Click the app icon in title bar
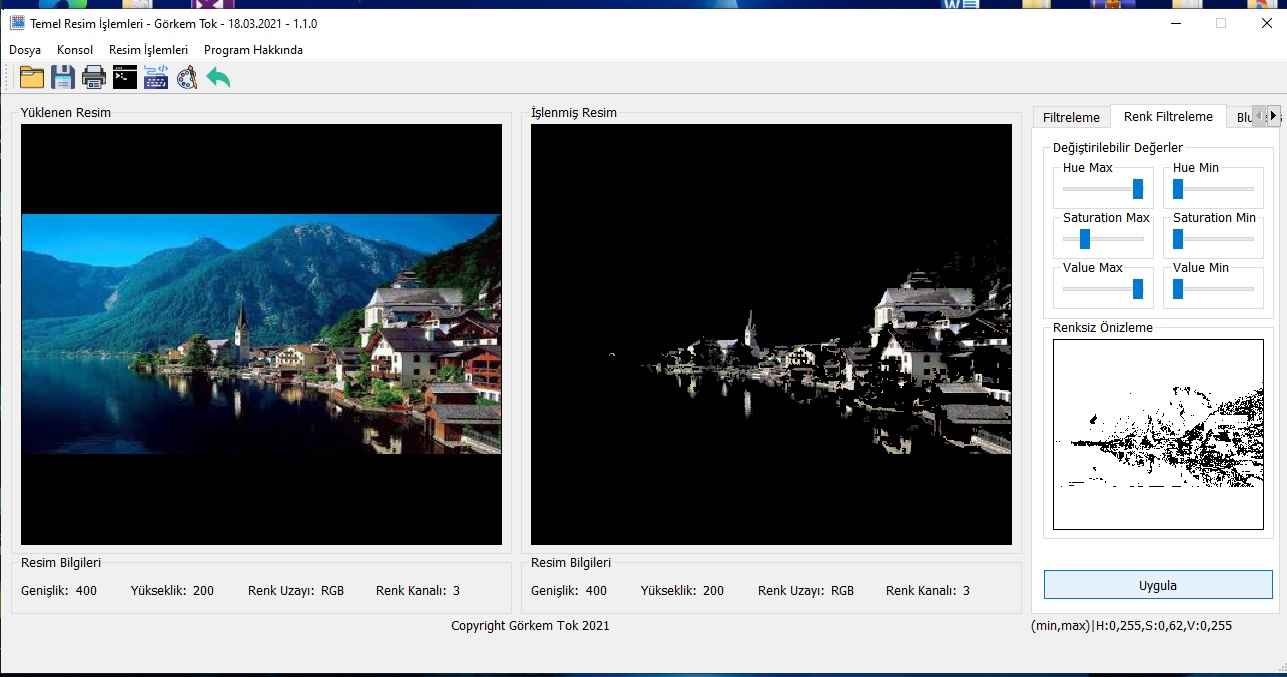Viewport: 1287px width, 677px height. [17, 23]
